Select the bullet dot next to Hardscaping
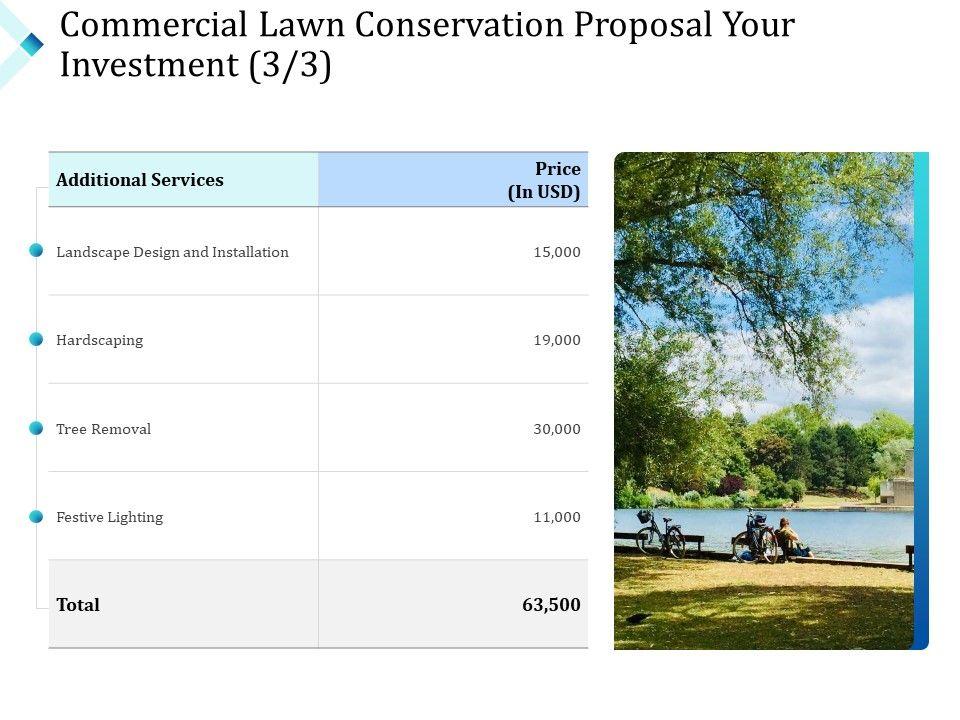The image size is (960, 720). click(36, 340)
